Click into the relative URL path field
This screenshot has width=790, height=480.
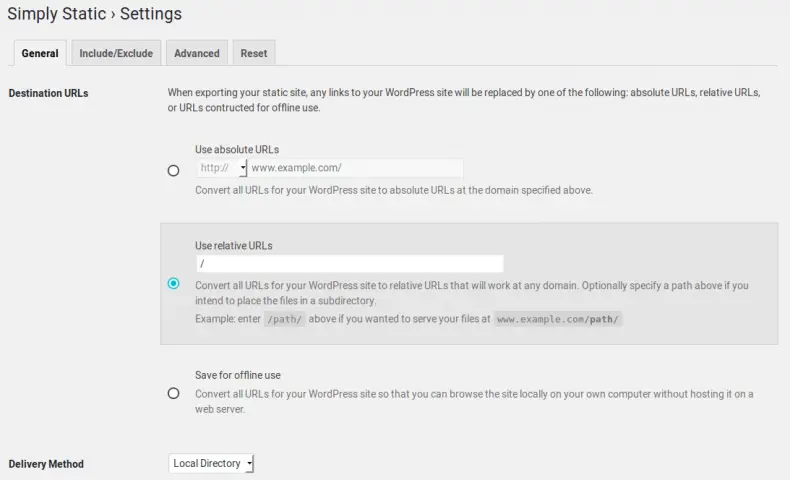tap(350, 263)
